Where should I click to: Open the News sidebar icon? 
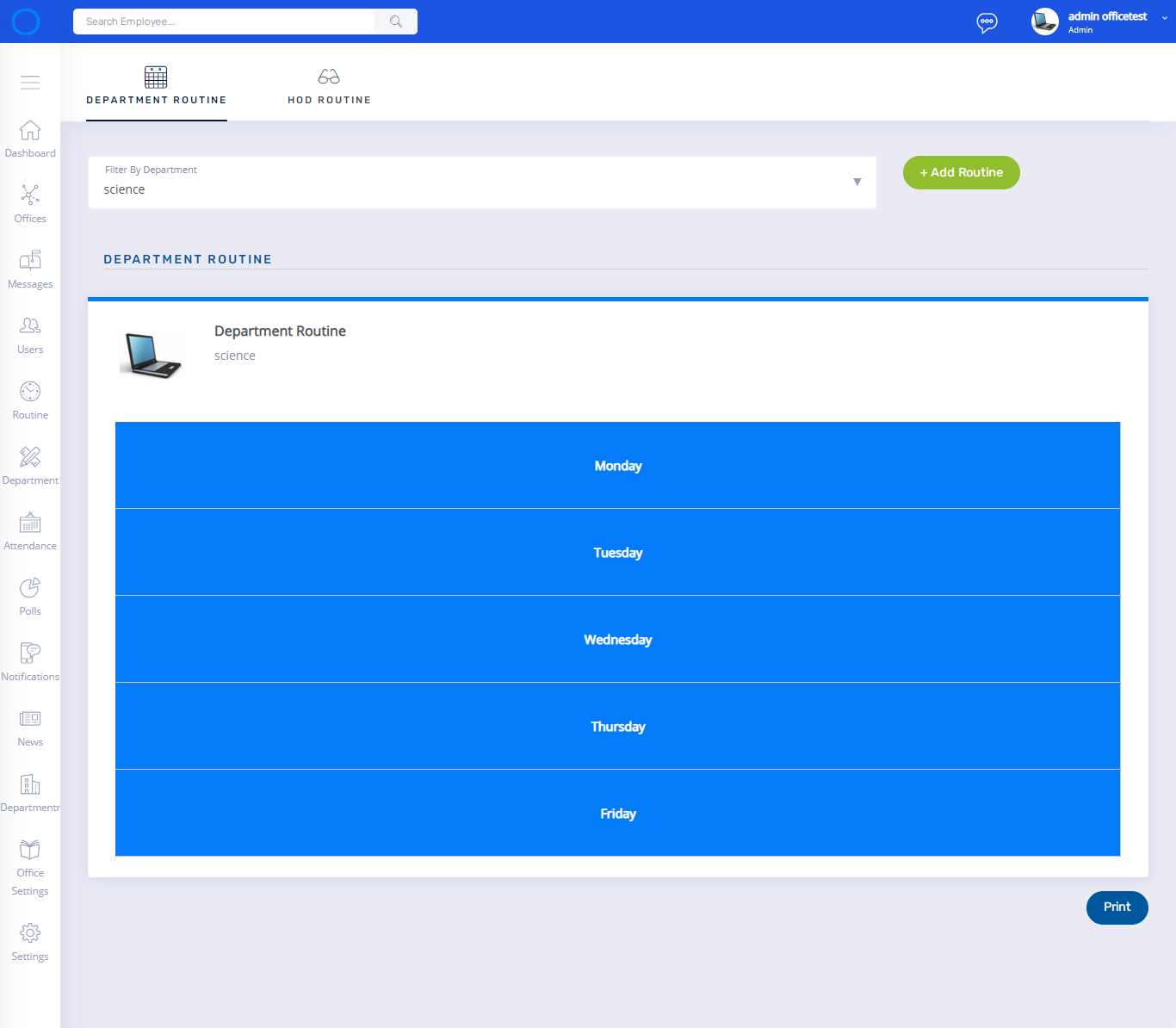tap(30, 720)
